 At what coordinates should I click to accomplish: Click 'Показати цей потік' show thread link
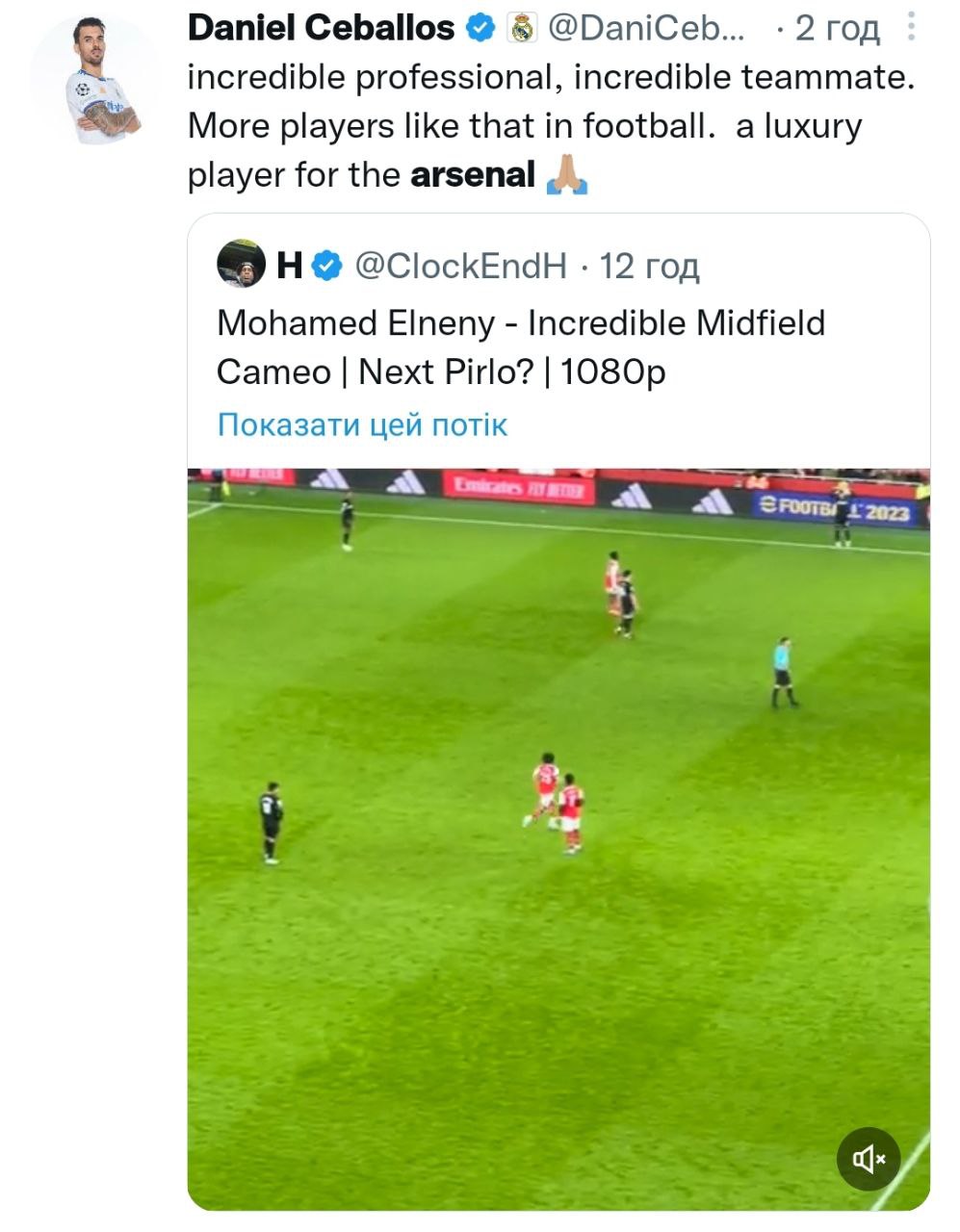tap(362, 424)
